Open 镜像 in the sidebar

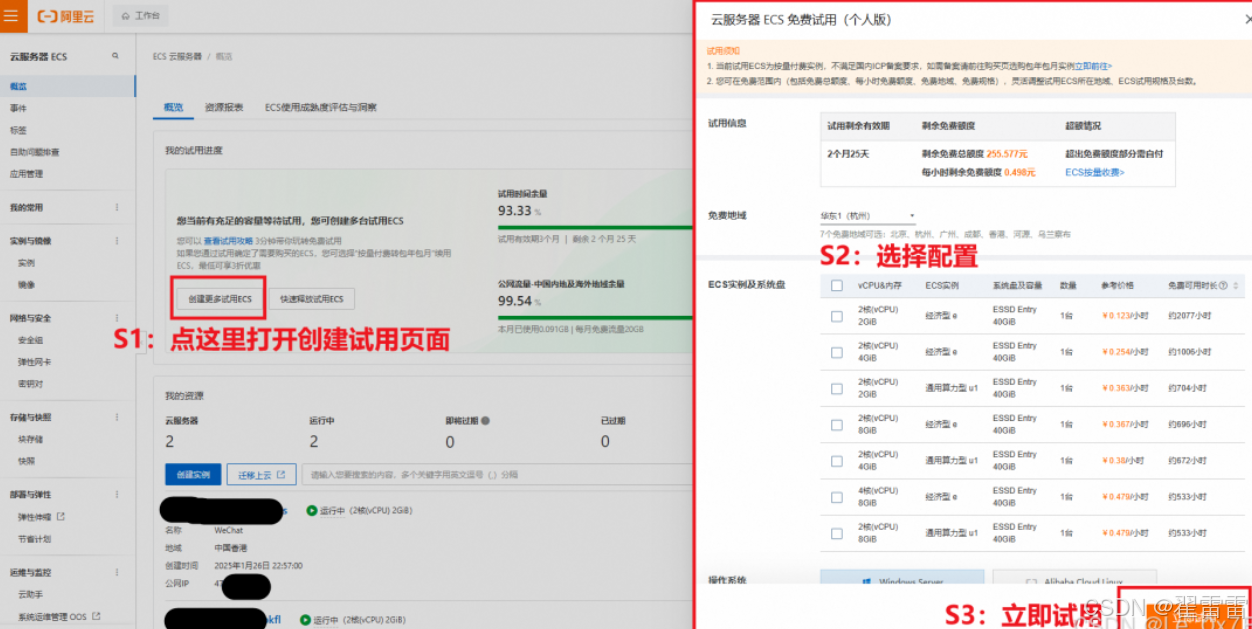click(x=26, y=285)
